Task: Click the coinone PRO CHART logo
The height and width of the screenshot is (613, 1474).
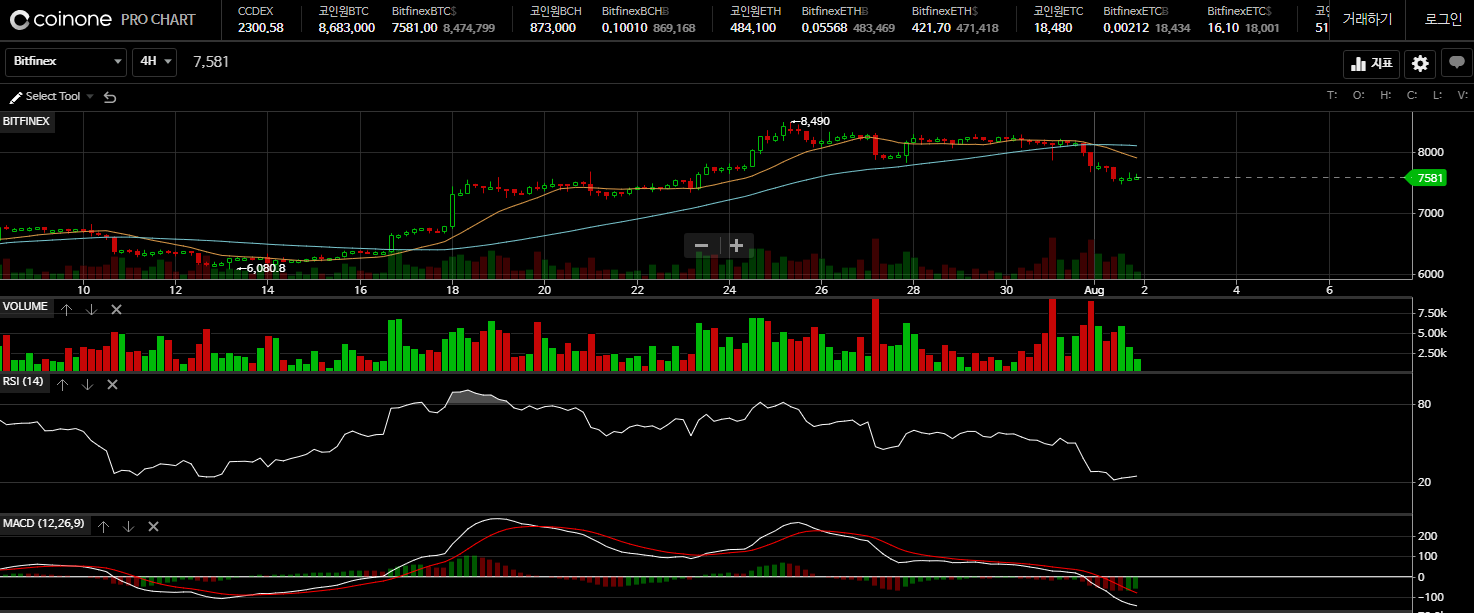Action: point(103,19)
